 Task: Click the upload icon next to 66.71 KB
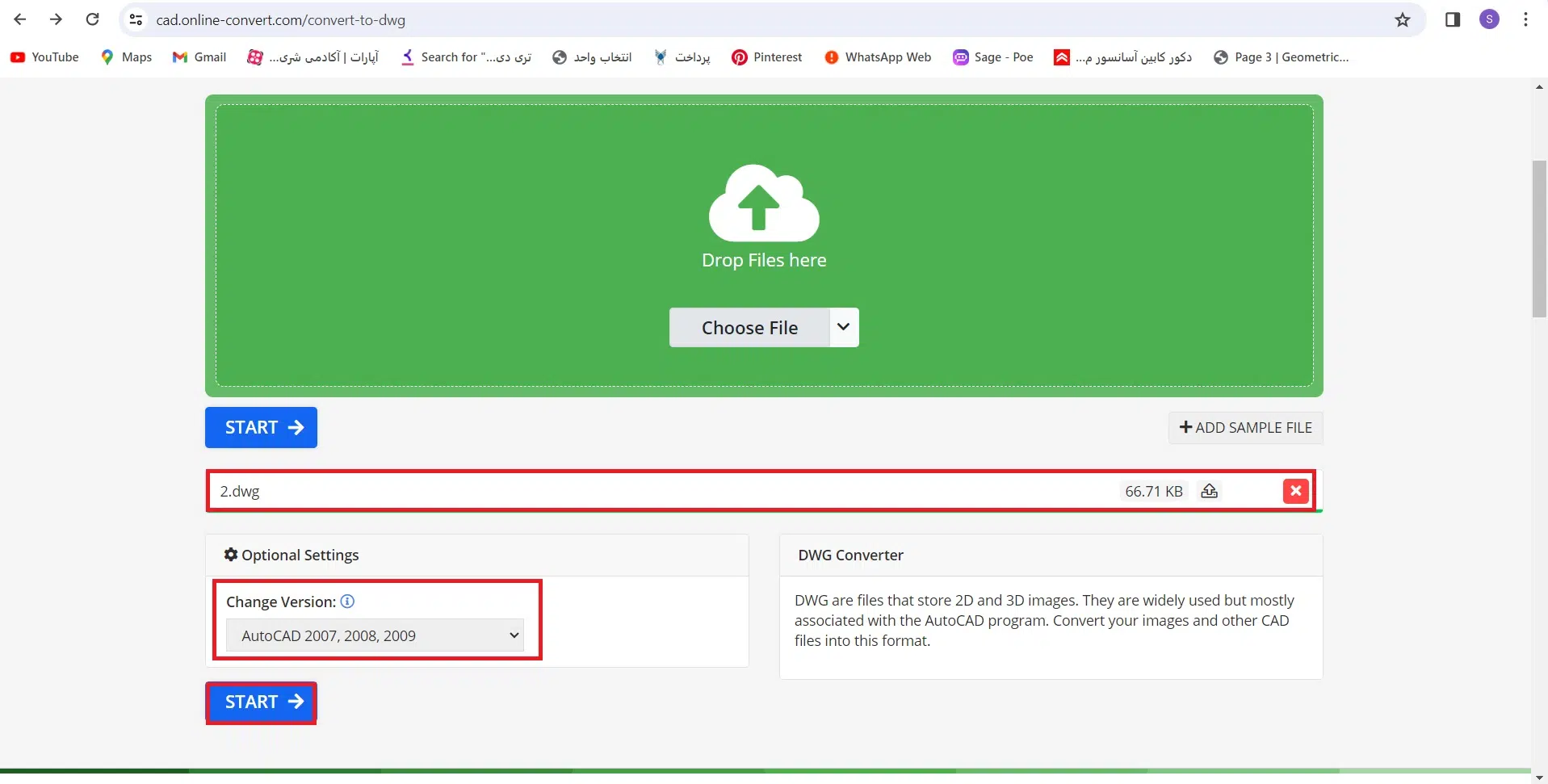click(x=1209, y=491)
